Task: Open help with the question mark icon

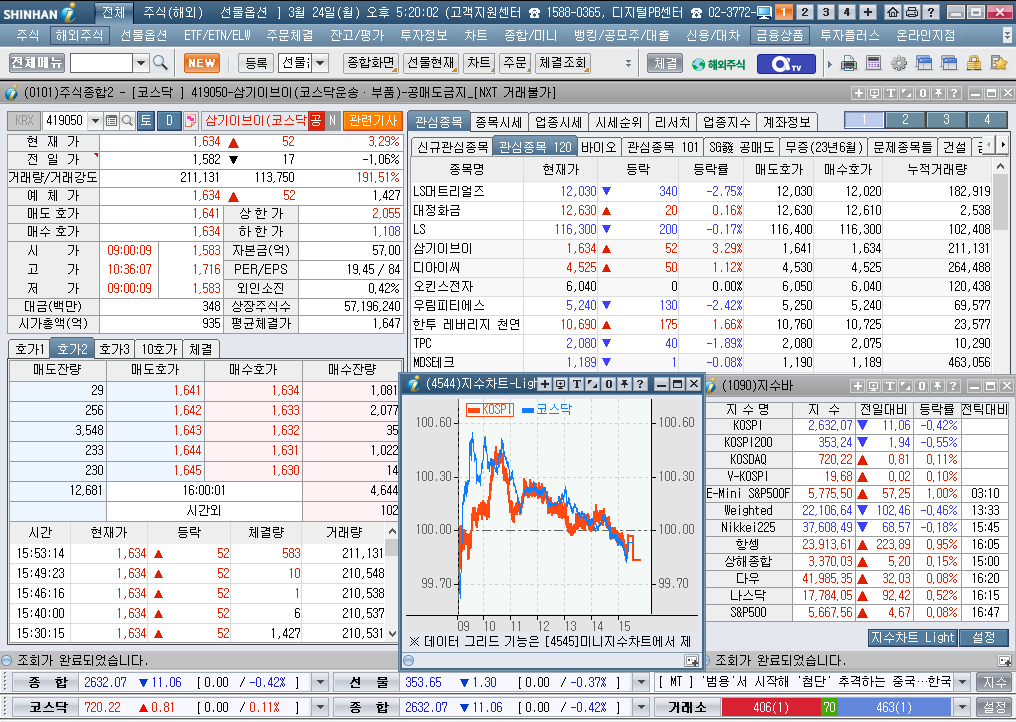Action: (x=930, y=12)
